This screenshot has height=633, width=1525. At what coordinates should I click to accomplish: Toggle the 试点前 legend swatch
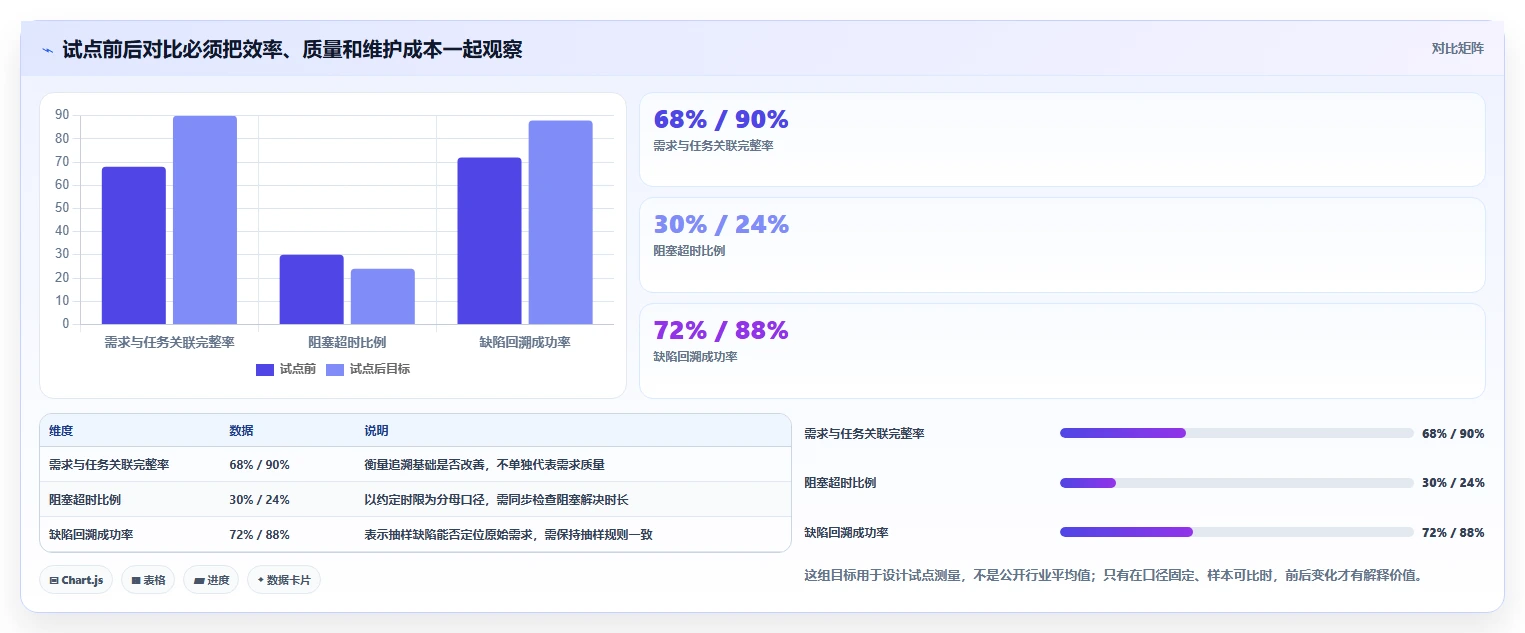pyautogui.click(x=265, y=369)
